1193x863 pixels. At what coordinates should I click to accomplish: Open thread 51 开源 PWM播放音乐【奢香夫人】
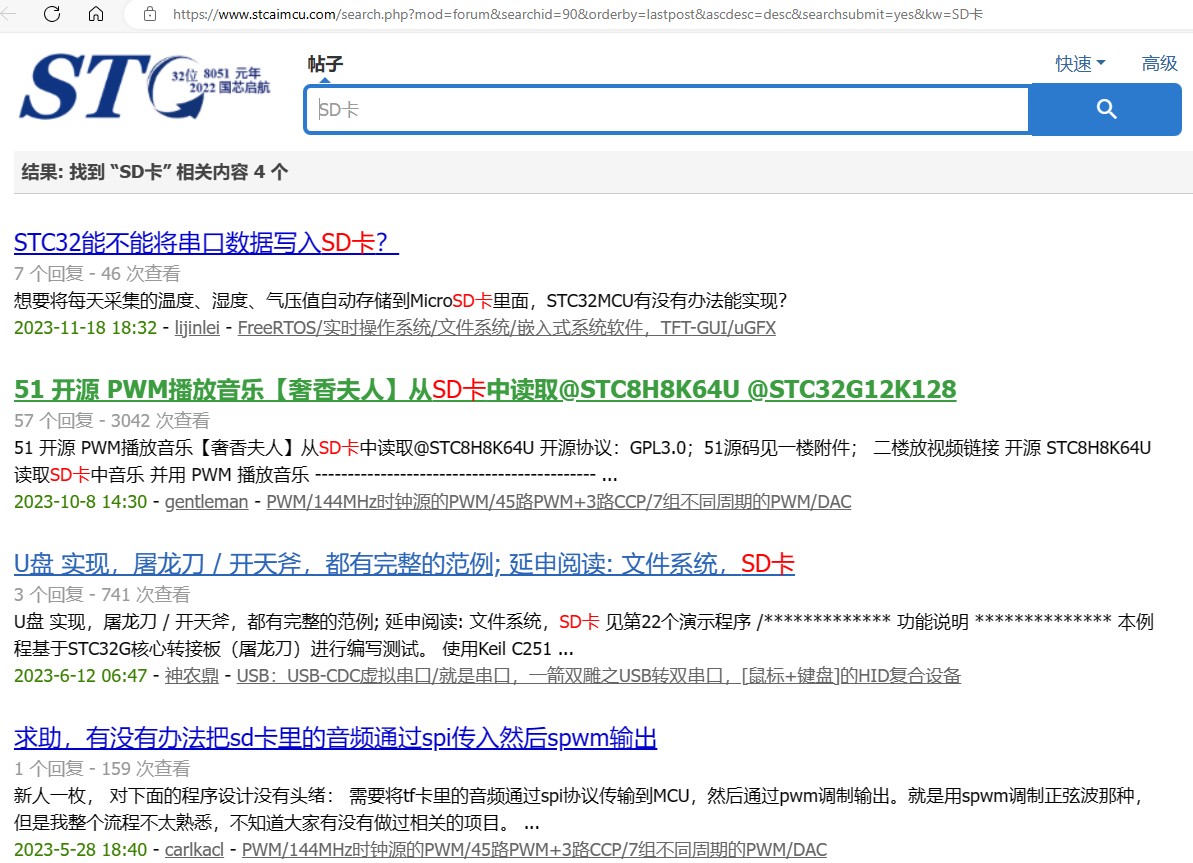(x=485, y=390)
